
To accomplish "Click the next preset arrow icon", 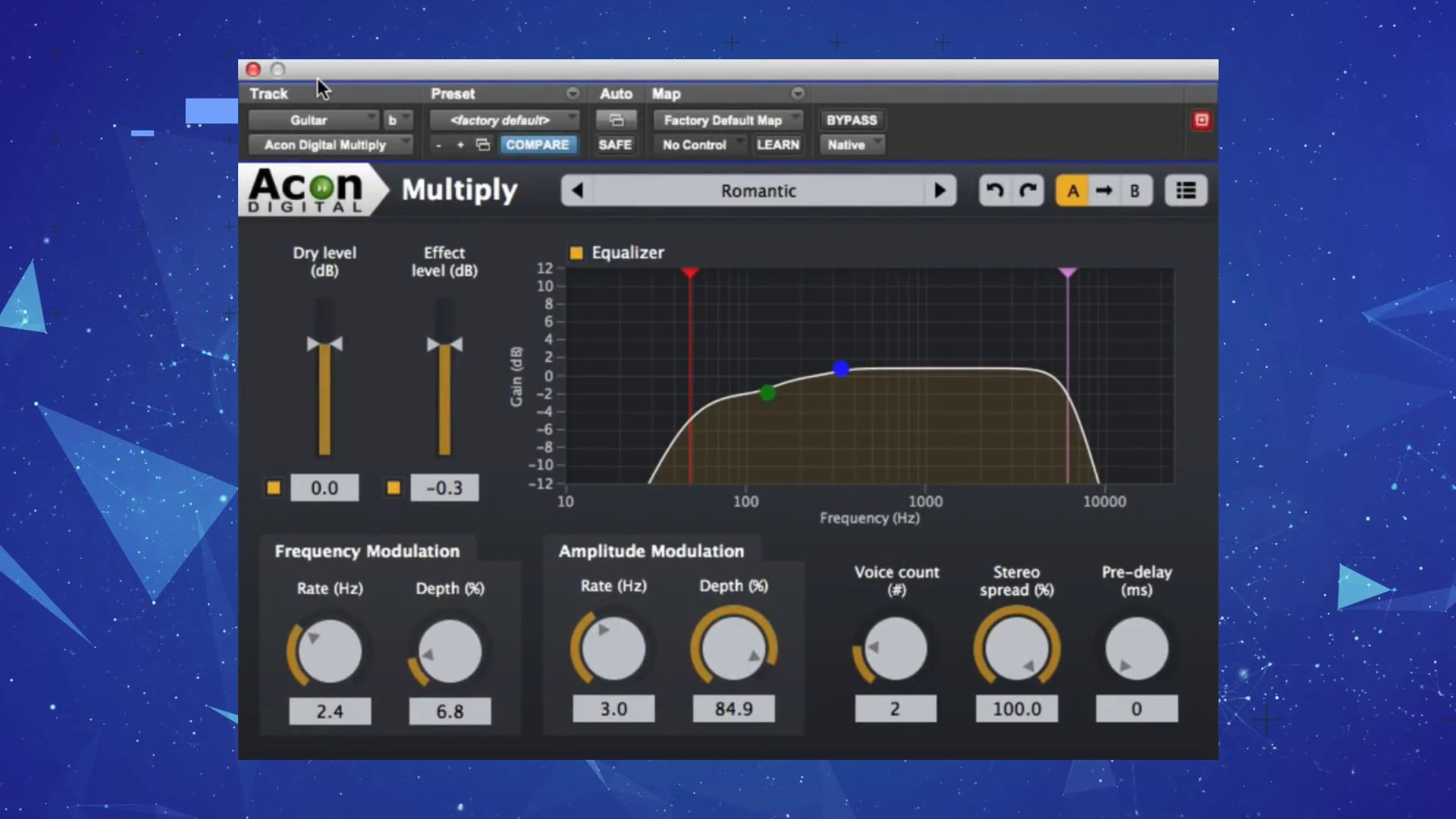I will [x=939, y=191].
